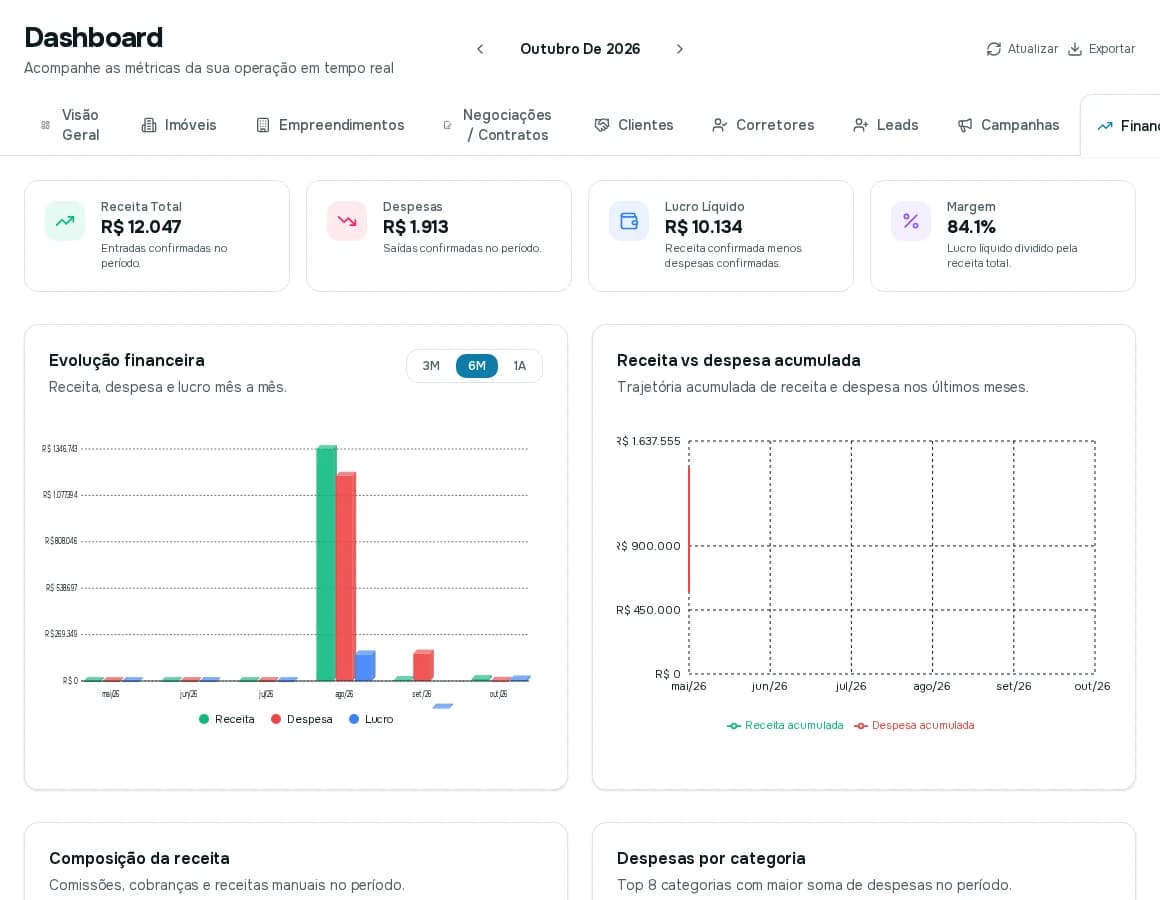
Task: Click the Despesas por categoria heading
Action: pyautogui.click(x=711, y=859)
